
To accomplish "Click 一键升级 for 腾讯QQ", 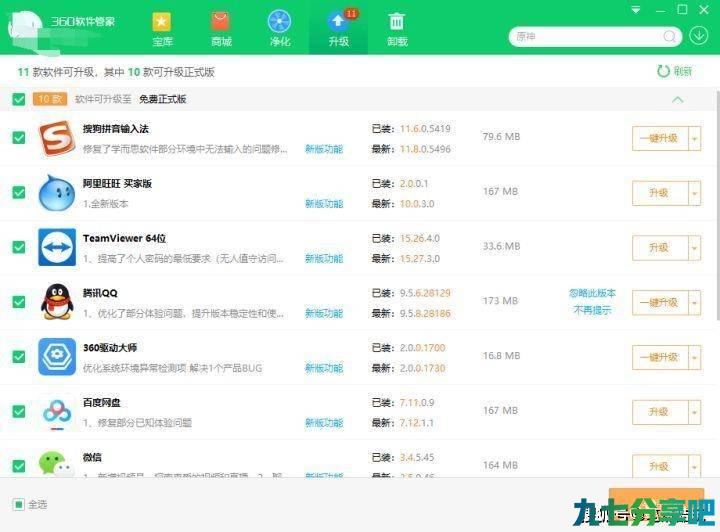I will coord(660,302).
